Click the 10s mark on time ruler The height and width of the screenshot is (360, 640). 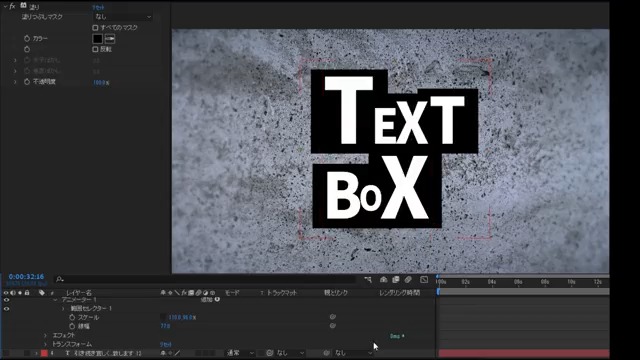571,282
